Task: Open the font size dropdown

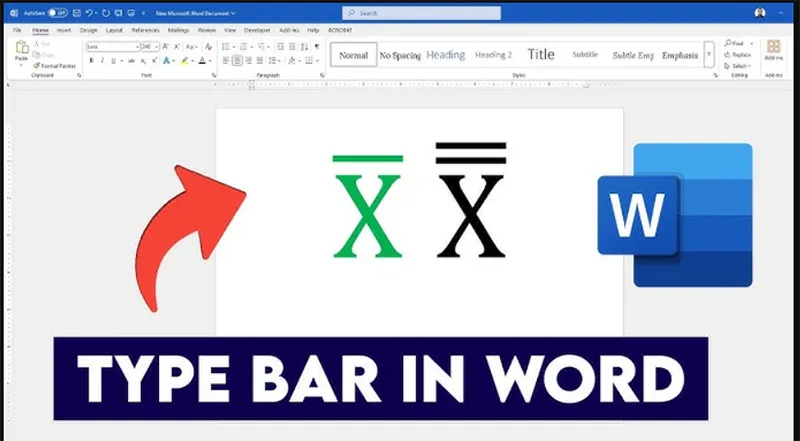Action: tap(157, 46)
